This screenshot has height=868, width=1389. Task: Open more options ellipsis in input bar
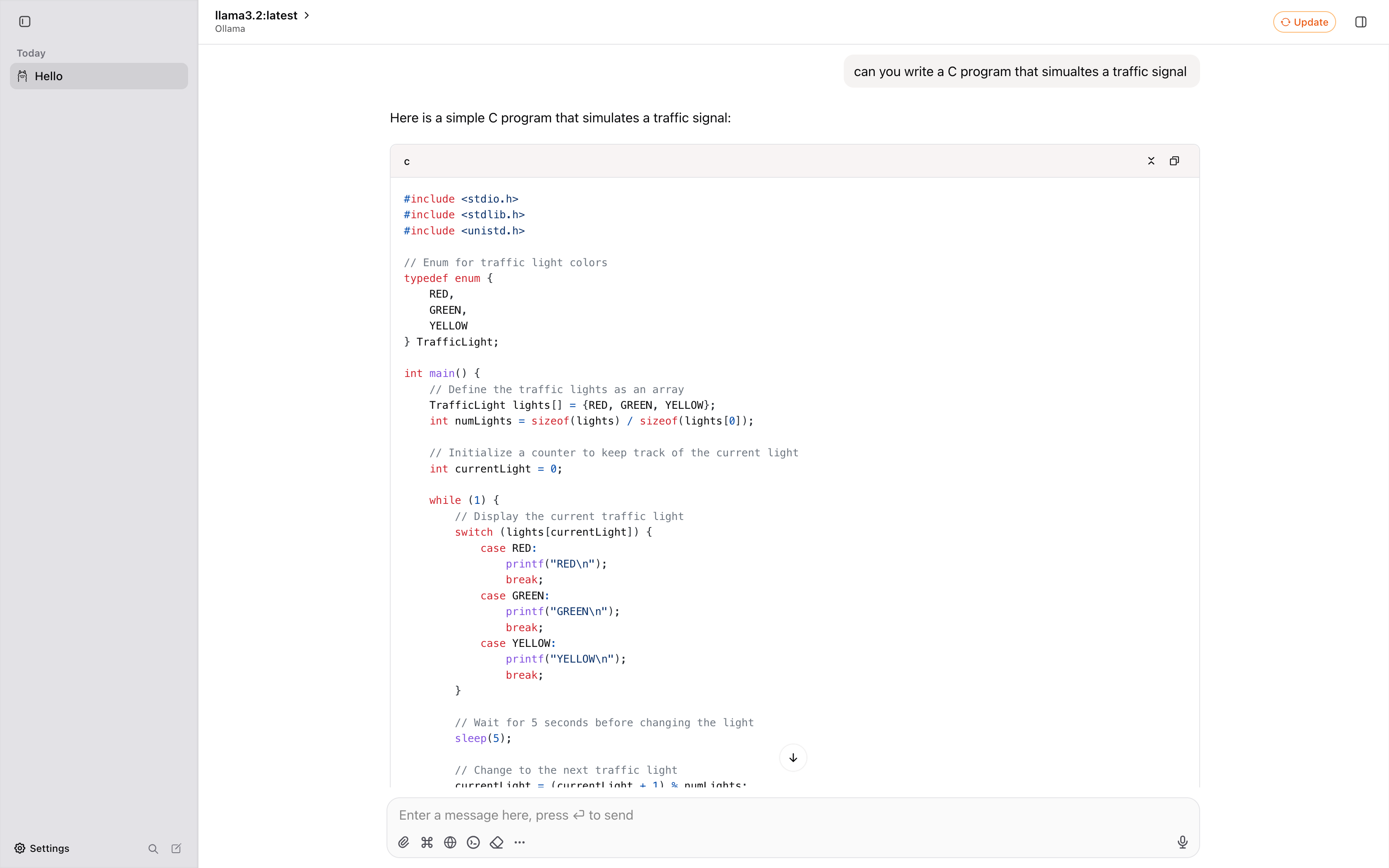pyautogui.click(x=520, y=842)
